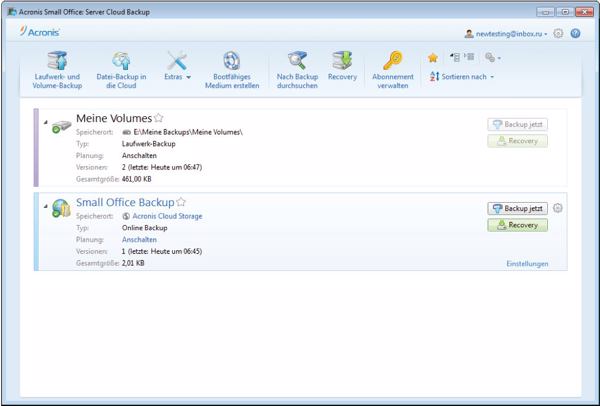Click the Online Backup type value
Image resolution: width=600 pixels, height=406 pixels.
(145, 228)
